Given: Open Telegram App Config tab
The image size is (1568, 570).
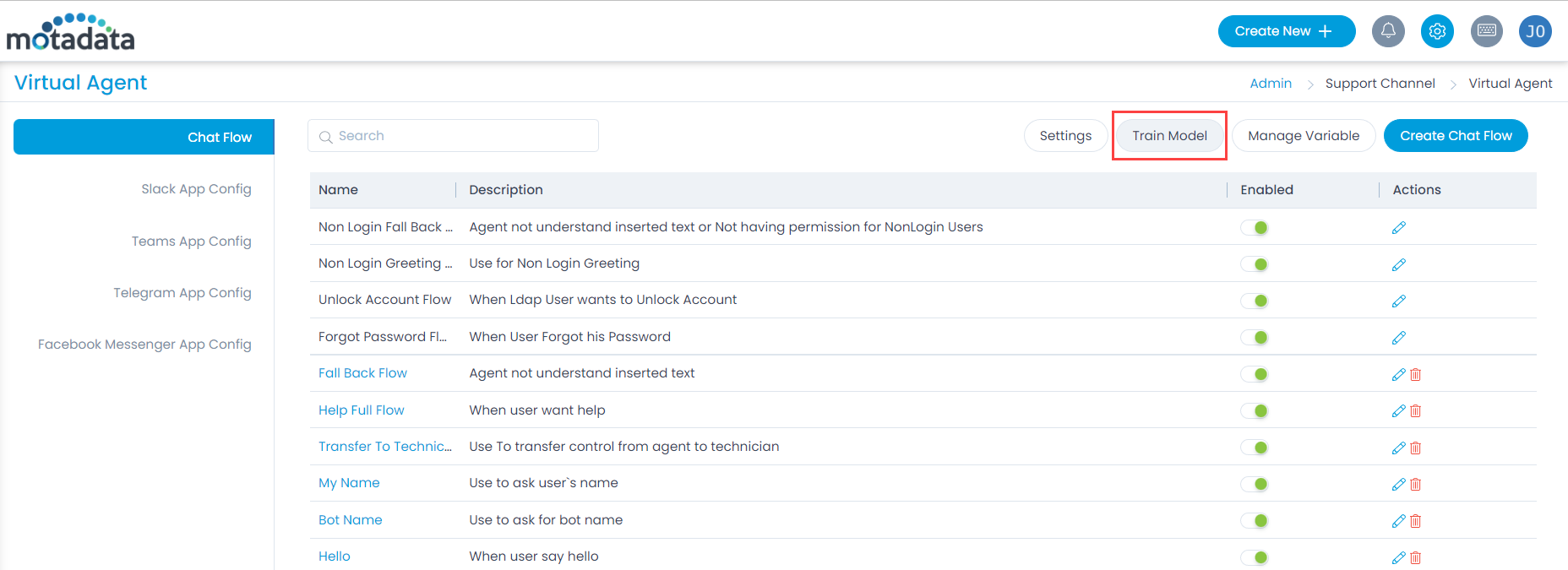Looking at the screenshot, I should click(x=182, y=293).
